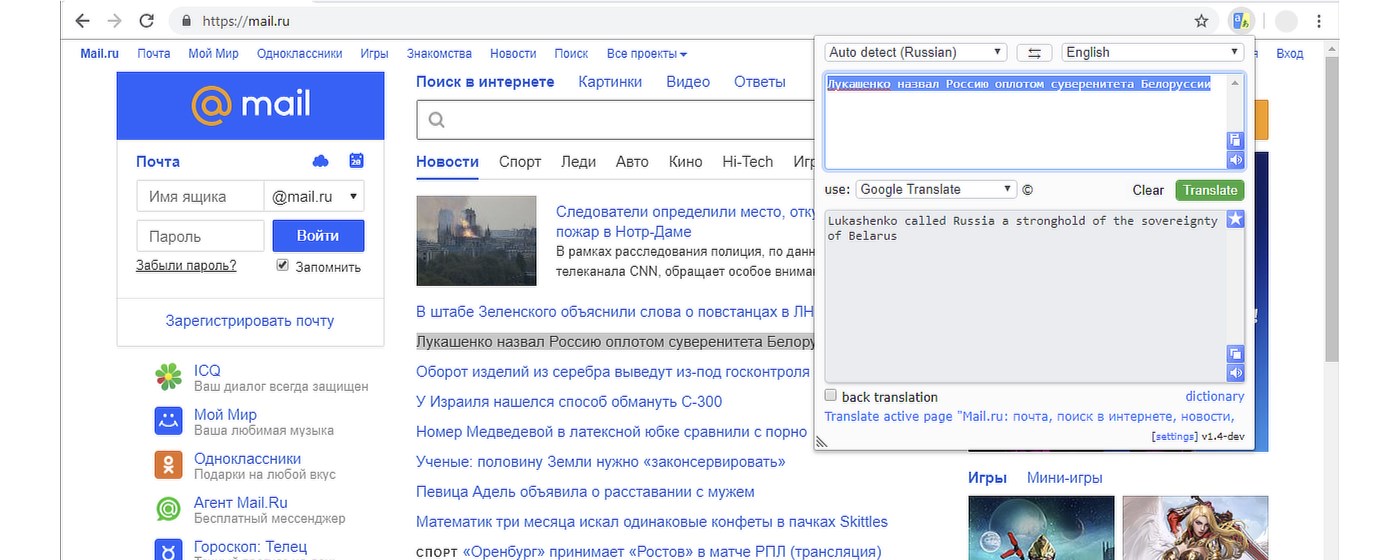Enable back translation checkbox
Screen dimensions: 1400x560
click(x=830, y=396)
